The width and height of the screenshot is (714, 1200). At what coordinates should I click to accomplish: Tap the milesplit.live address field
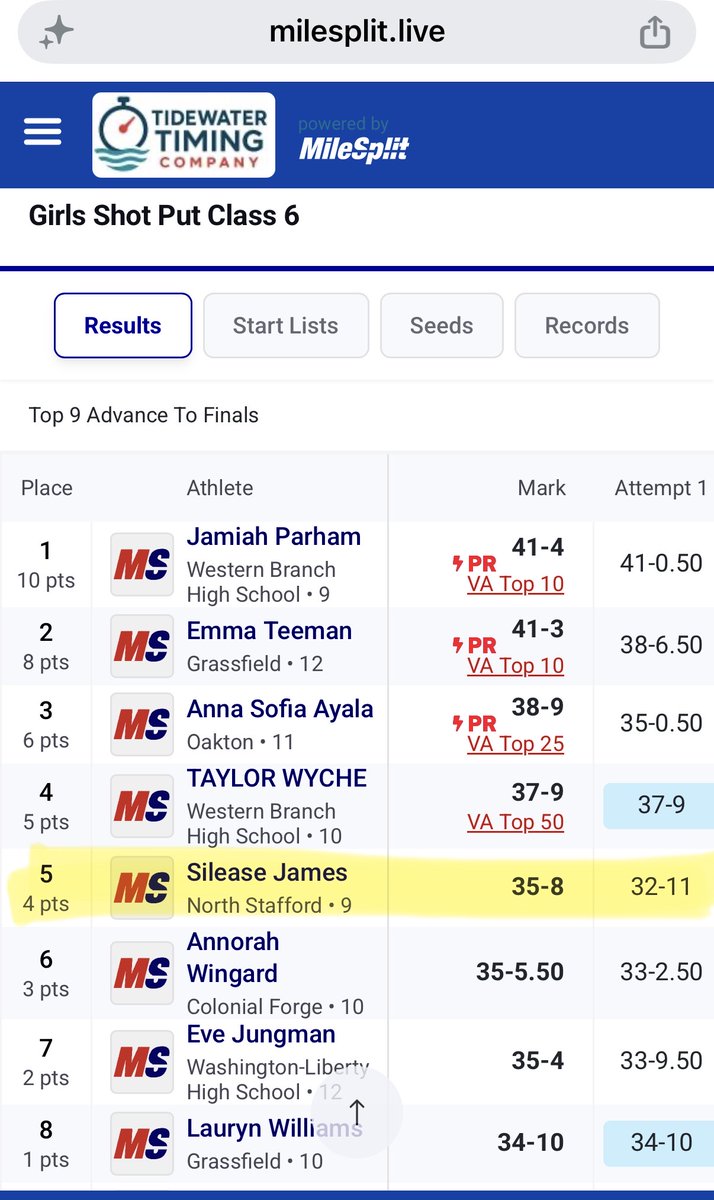[x=357, y=33]
